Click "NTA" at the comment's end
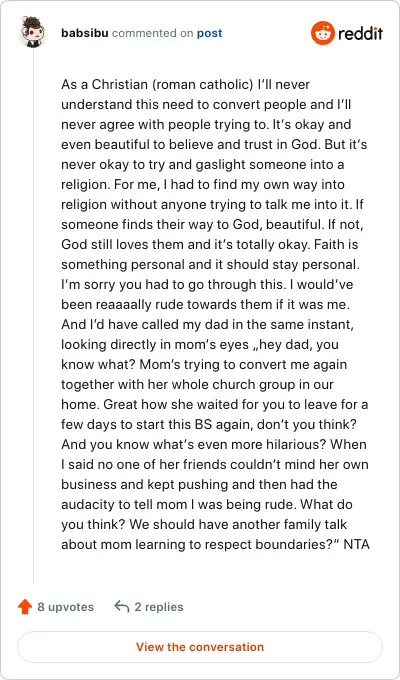The image size is (400, 680). click(356, 544)
